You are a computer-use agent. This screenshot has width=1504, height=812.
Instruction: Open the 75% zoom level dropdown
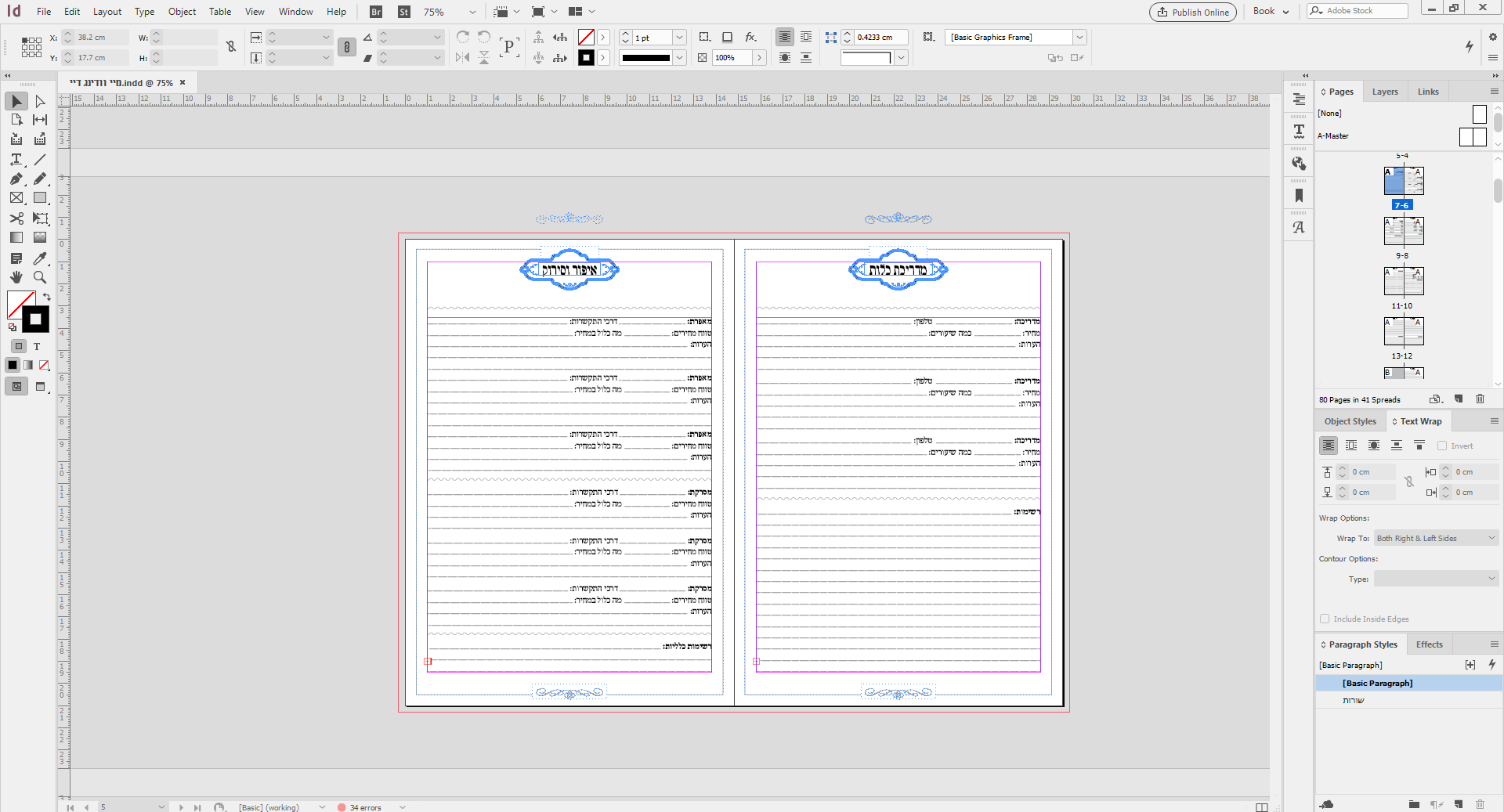(x=472, y=12)
